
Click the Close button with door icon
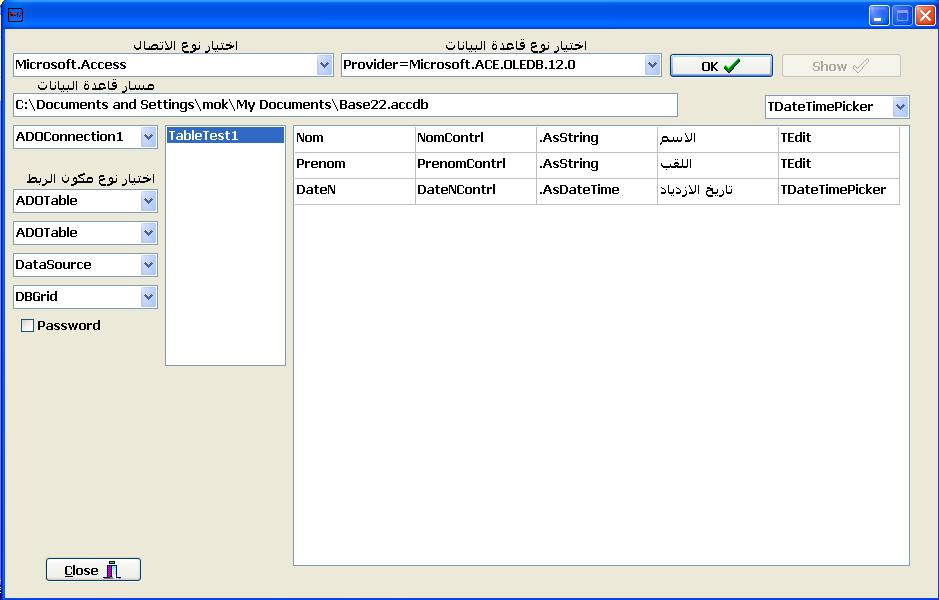point(93,570)
